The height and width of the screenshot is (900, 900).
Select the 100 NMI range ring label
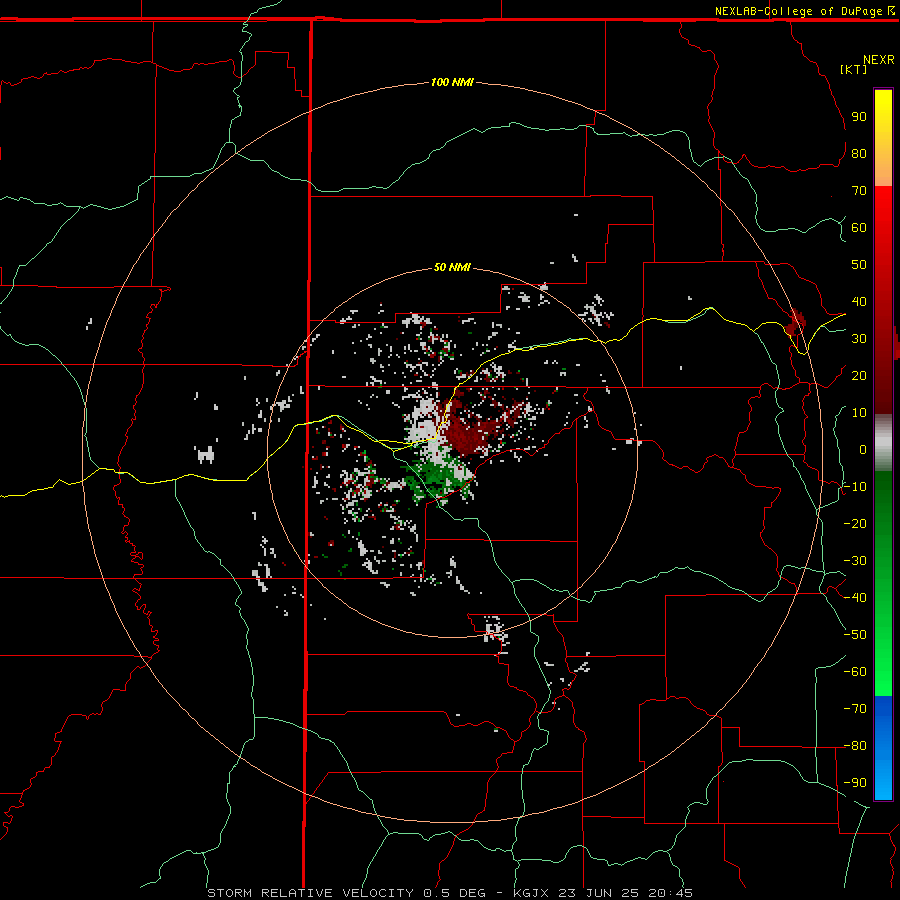click(x=452, y=82)
